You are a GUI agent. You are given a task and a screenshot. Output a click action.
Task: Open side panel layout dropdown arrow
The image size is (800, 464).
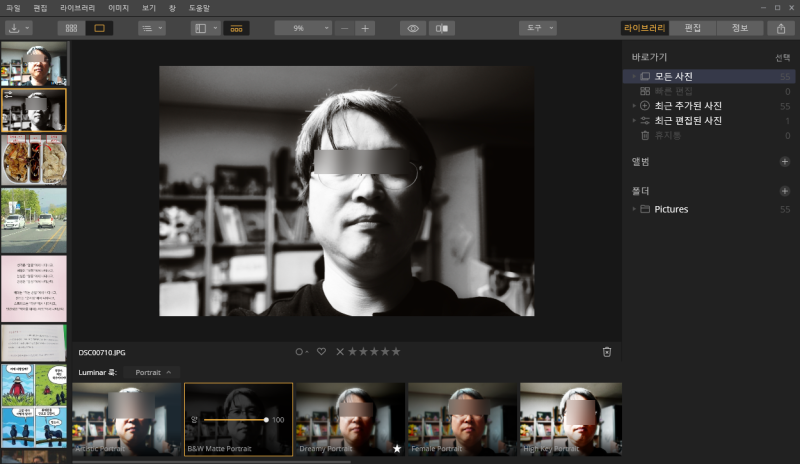(215, 28)
